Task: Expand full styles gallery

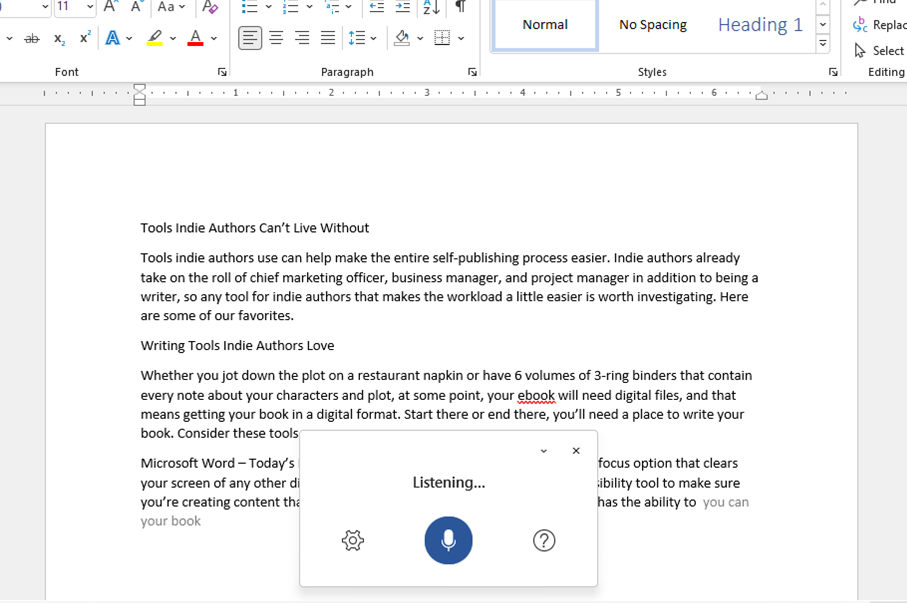Action: [823, 43]
